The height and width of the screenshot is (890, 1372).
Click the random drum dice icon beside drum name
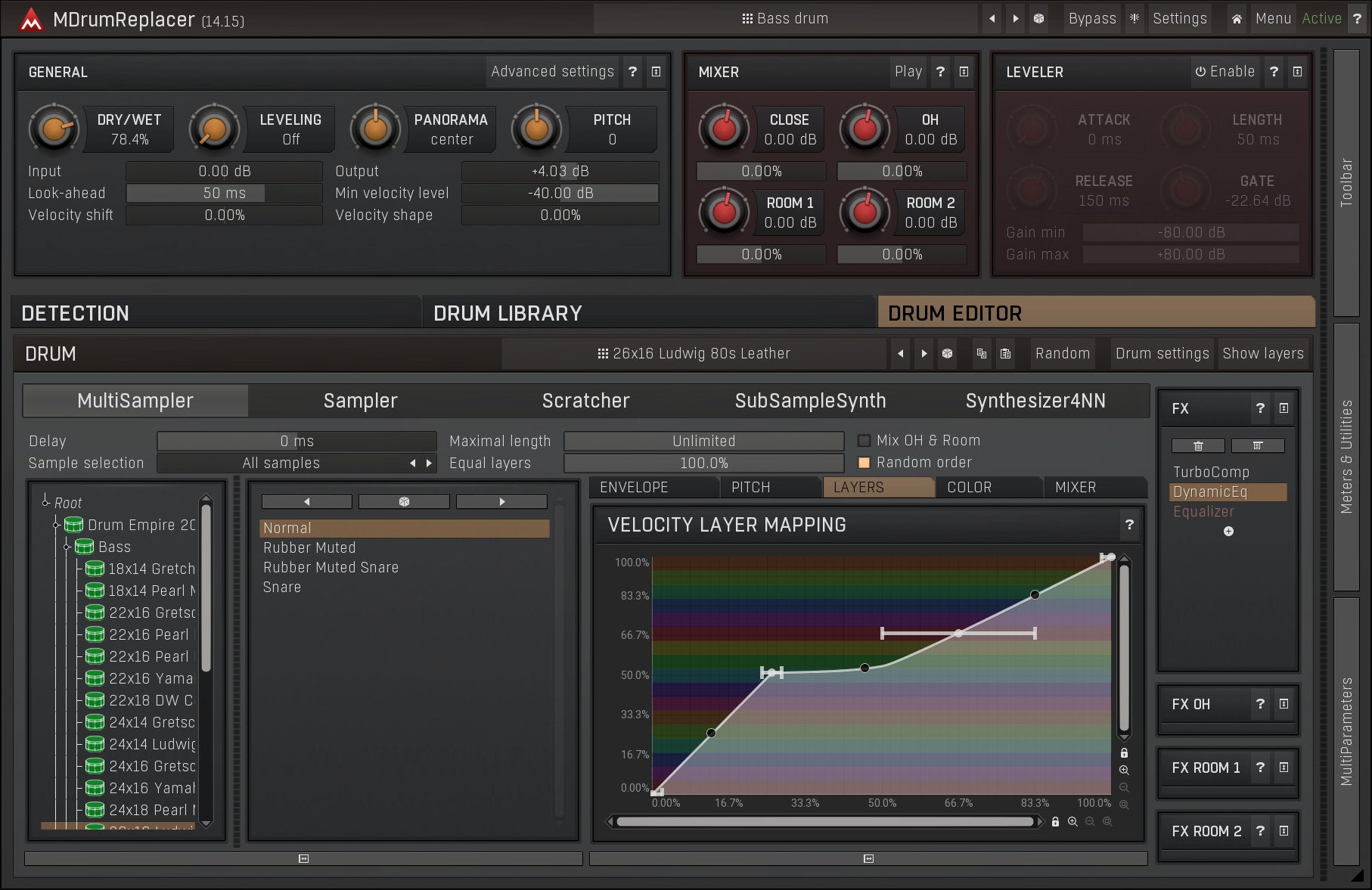[x=947, y=354]
